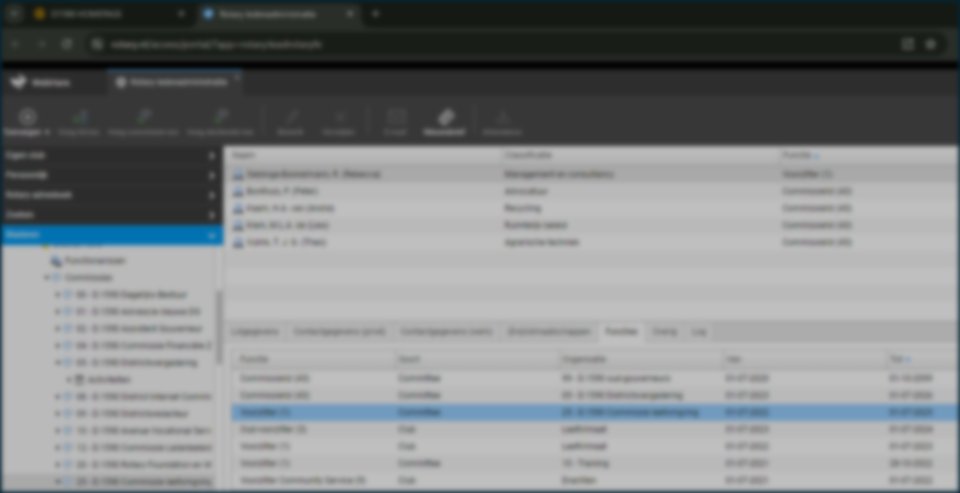
Task: Click the Verwijder delete icon
Action: click(338, 117)
